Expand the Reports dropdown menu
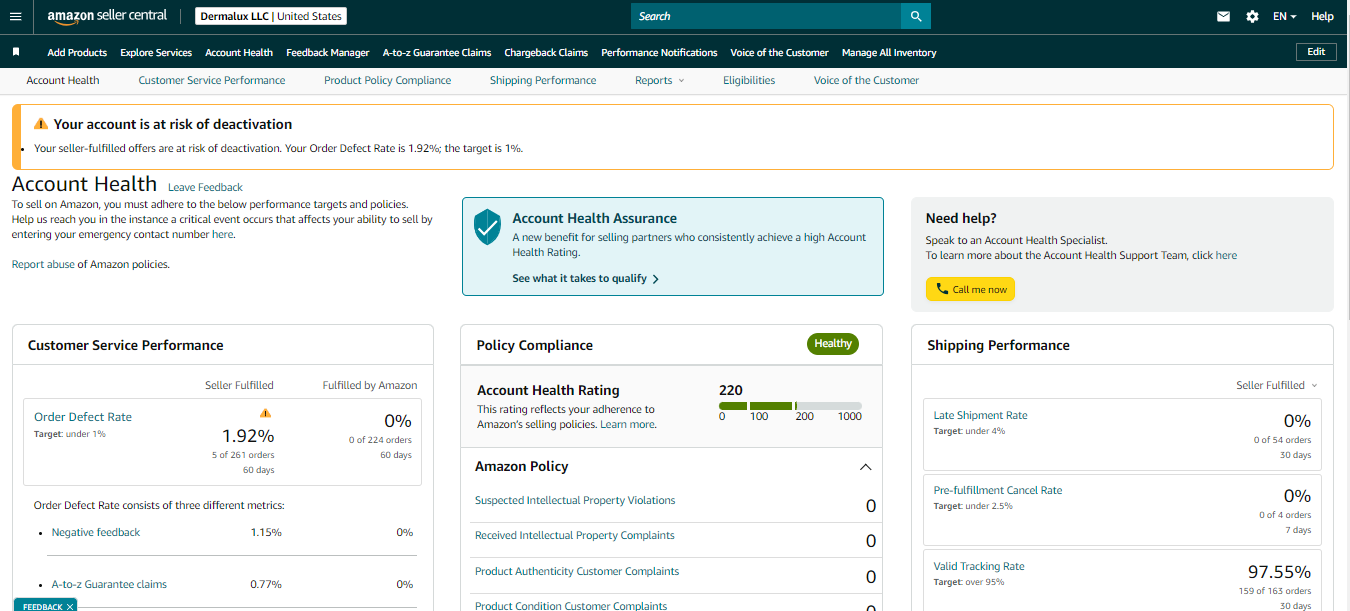This screenshot has width=1350, height=611. tap(659, 80)
